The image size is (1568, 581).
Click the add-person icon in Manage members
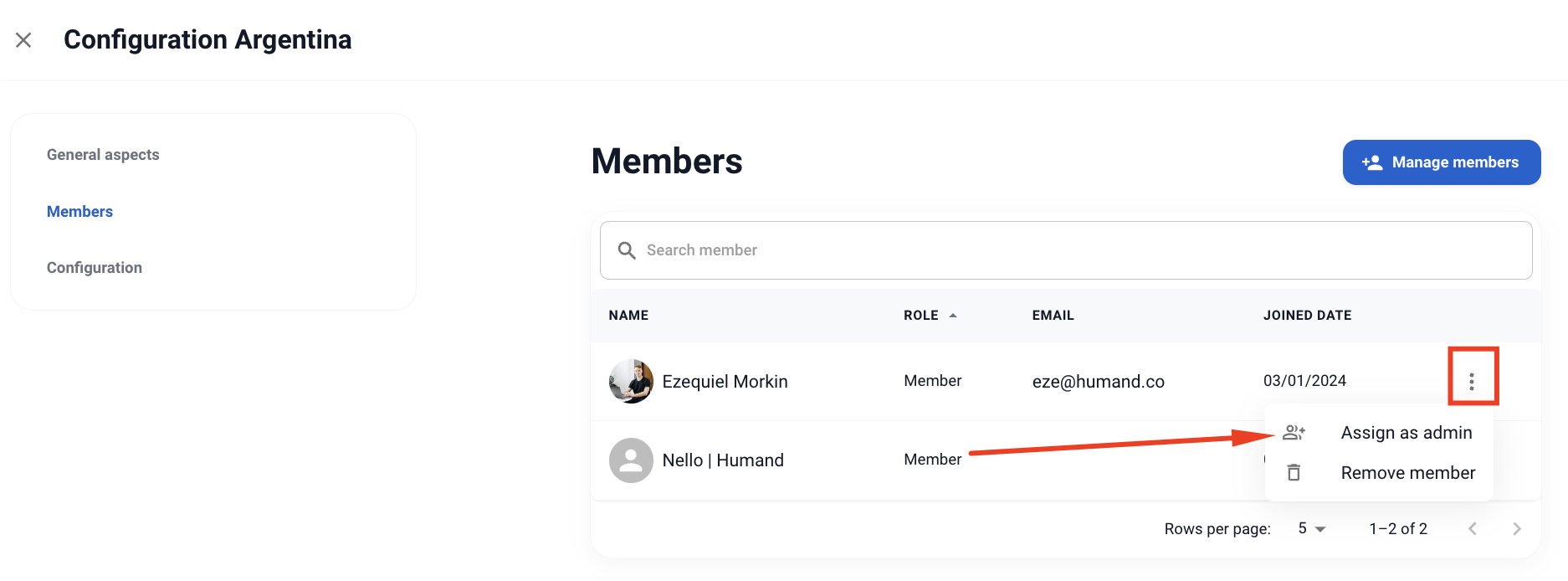tap(1372, 162)
